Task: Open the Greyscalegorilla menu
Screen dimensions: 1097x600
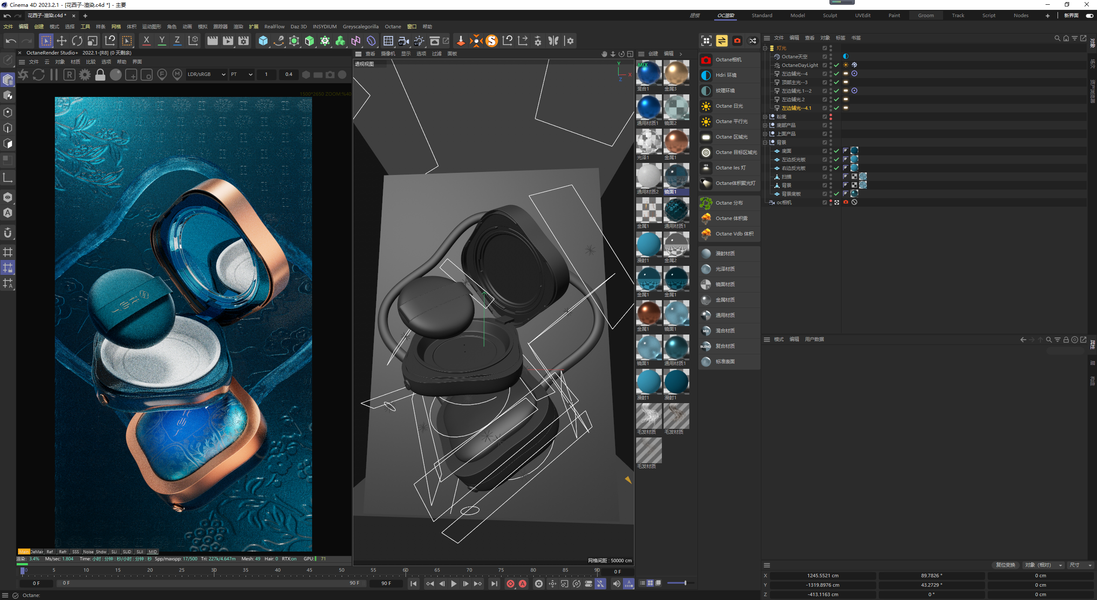Action: pos(360,27)
